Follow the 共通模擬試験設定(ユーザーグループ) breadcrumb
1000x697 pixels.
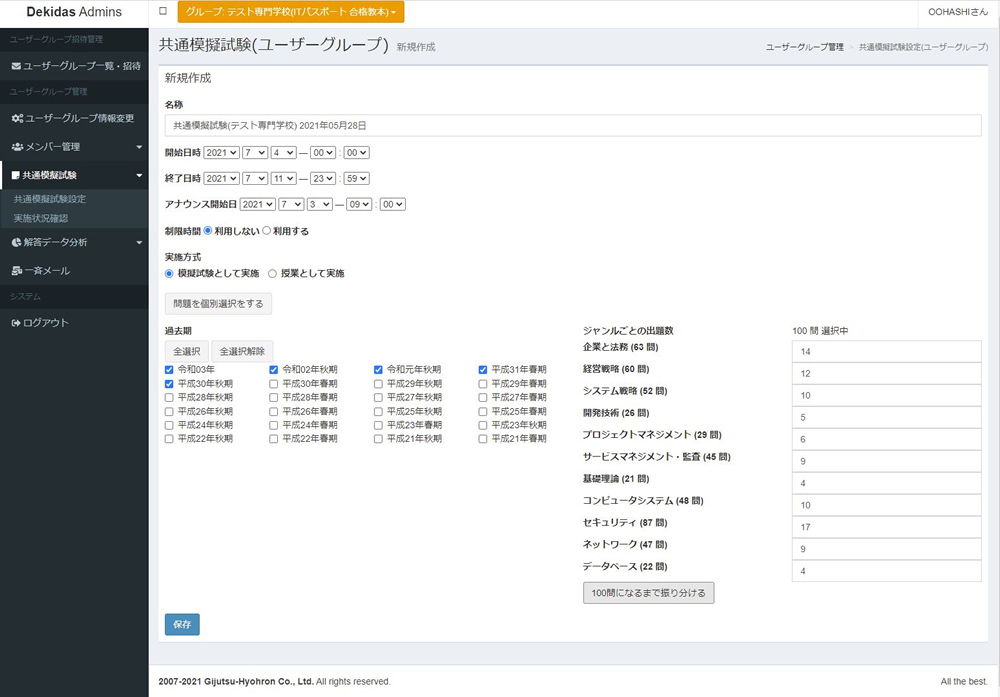pyautogui.click(x=923, y=47)
